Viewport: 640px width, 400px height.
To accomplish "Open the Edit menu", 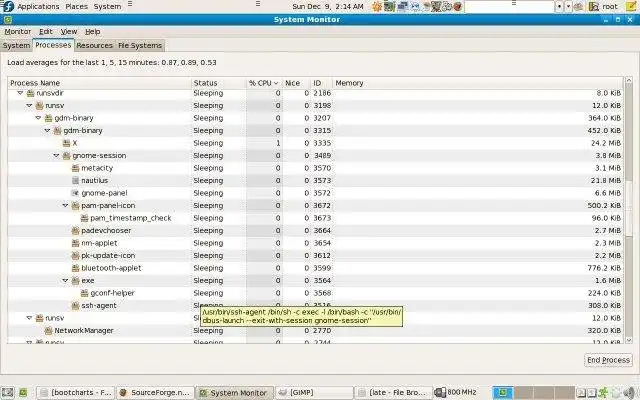I will (x=46, y=31).
